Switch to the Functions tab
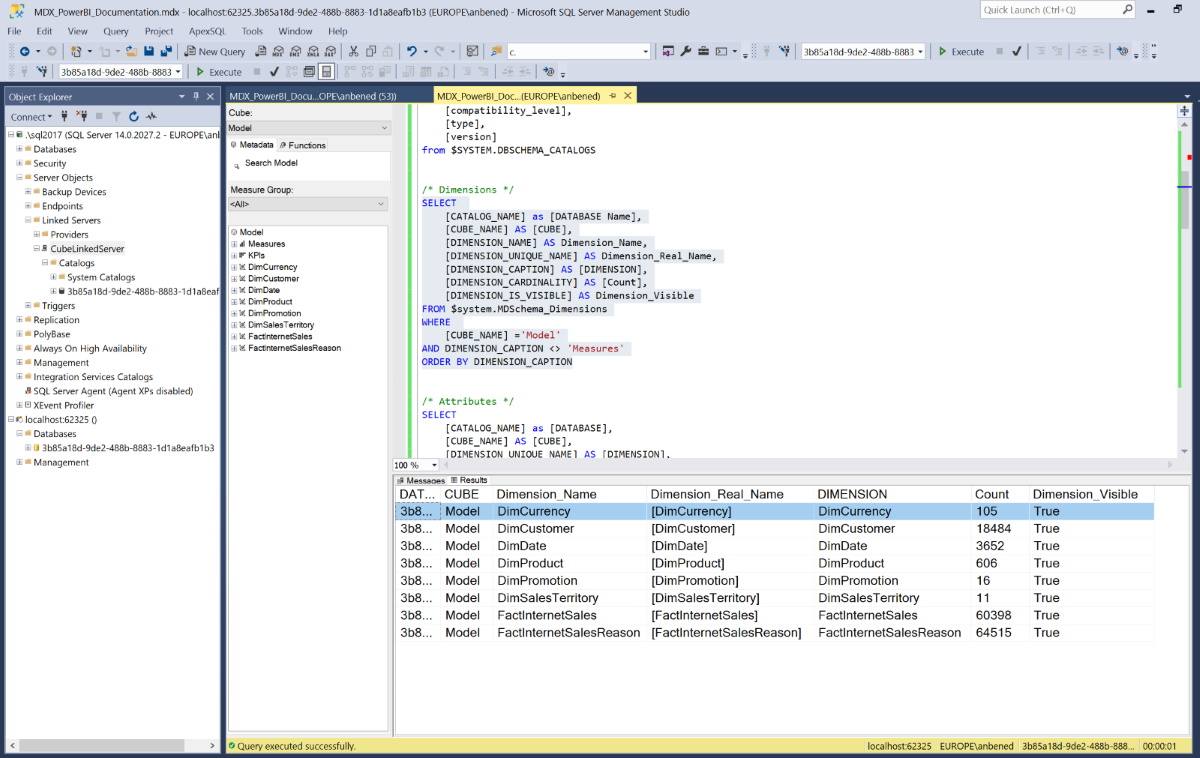The image size is (1200, 758). 303,145
